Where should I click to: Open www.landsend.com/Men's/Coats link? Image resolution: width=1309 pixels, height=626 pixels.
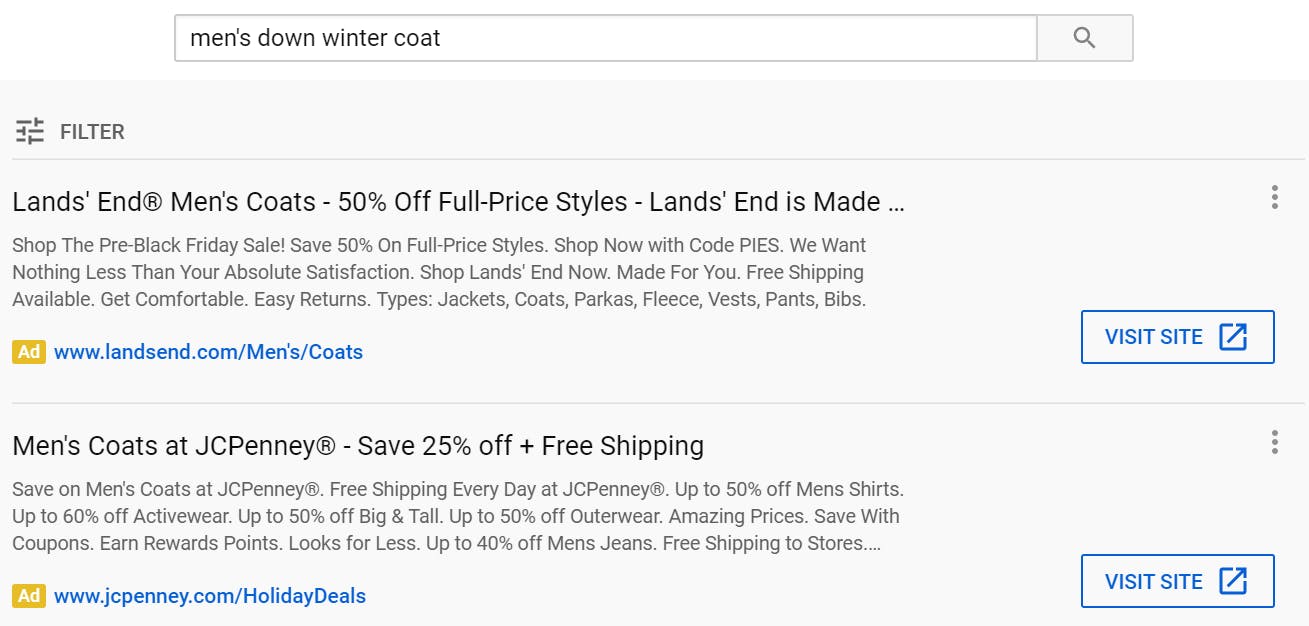(208, 352)
